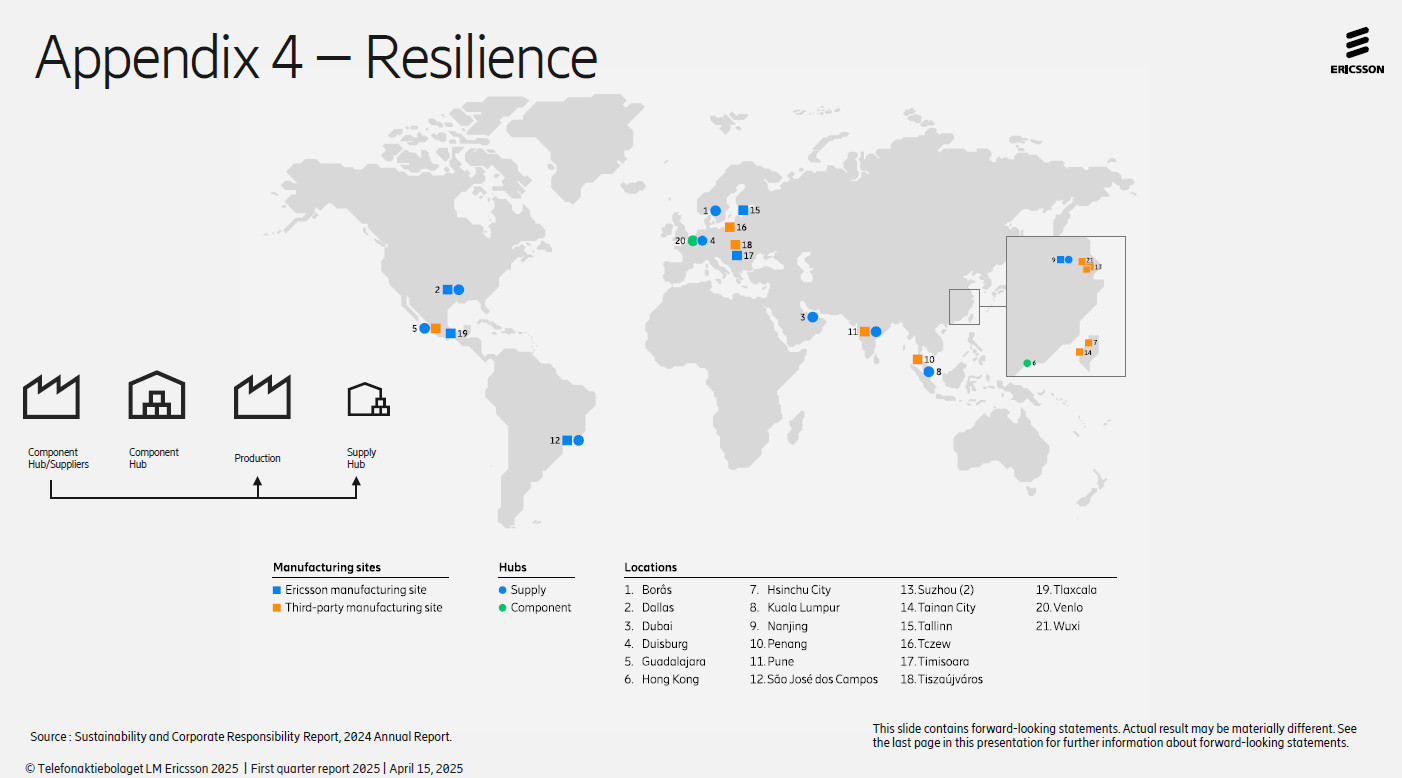Click location entry "19. Tlaxcala"

click(1066, 590)
